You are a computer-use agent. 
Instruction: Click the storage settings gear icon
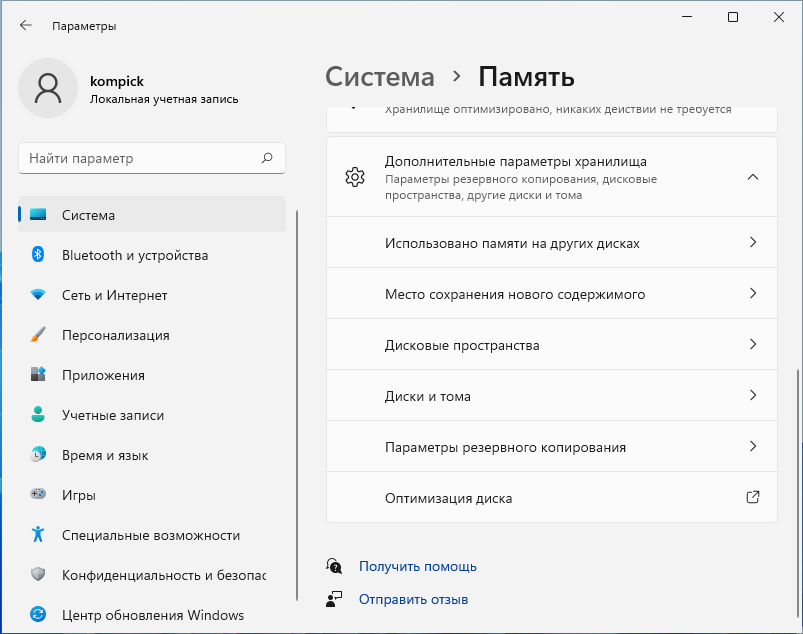[x=354, y=177]
